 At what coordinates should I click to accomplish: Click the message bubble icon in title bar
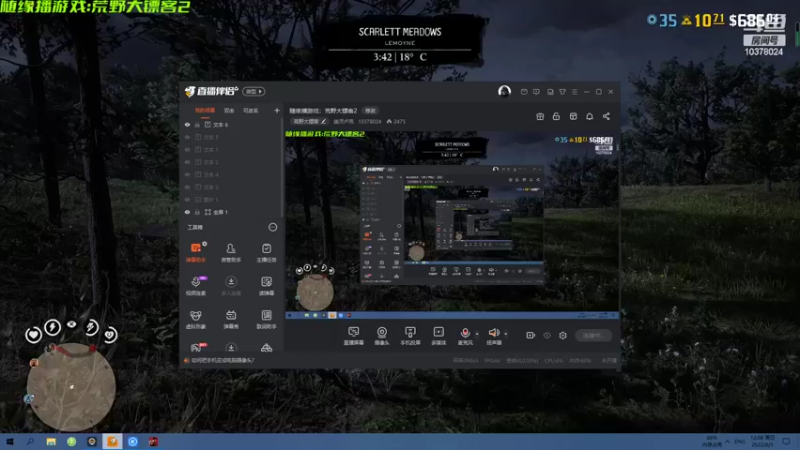point(536,92)
